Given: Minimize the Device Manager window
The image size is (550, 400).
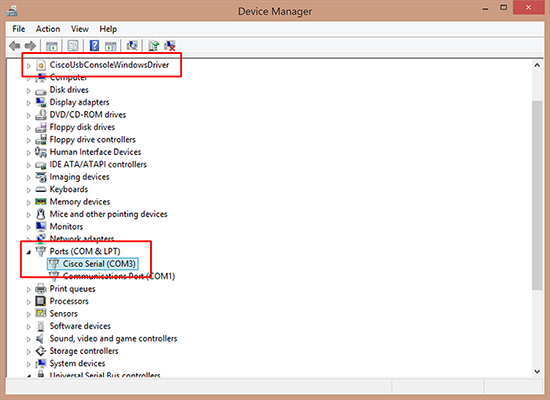Looking at the screenshot, I should (x=485, y=9).
